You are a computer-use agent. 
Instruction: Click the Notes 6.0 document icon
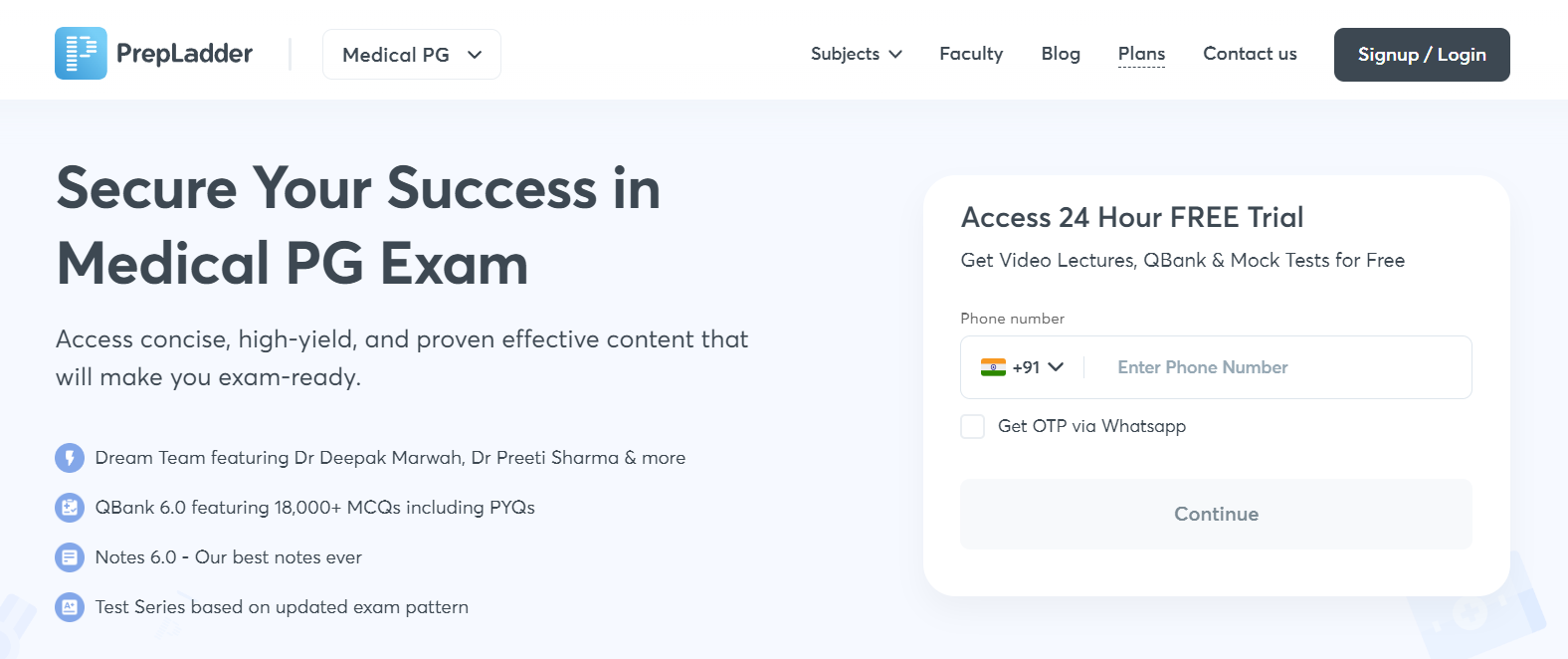70,557
